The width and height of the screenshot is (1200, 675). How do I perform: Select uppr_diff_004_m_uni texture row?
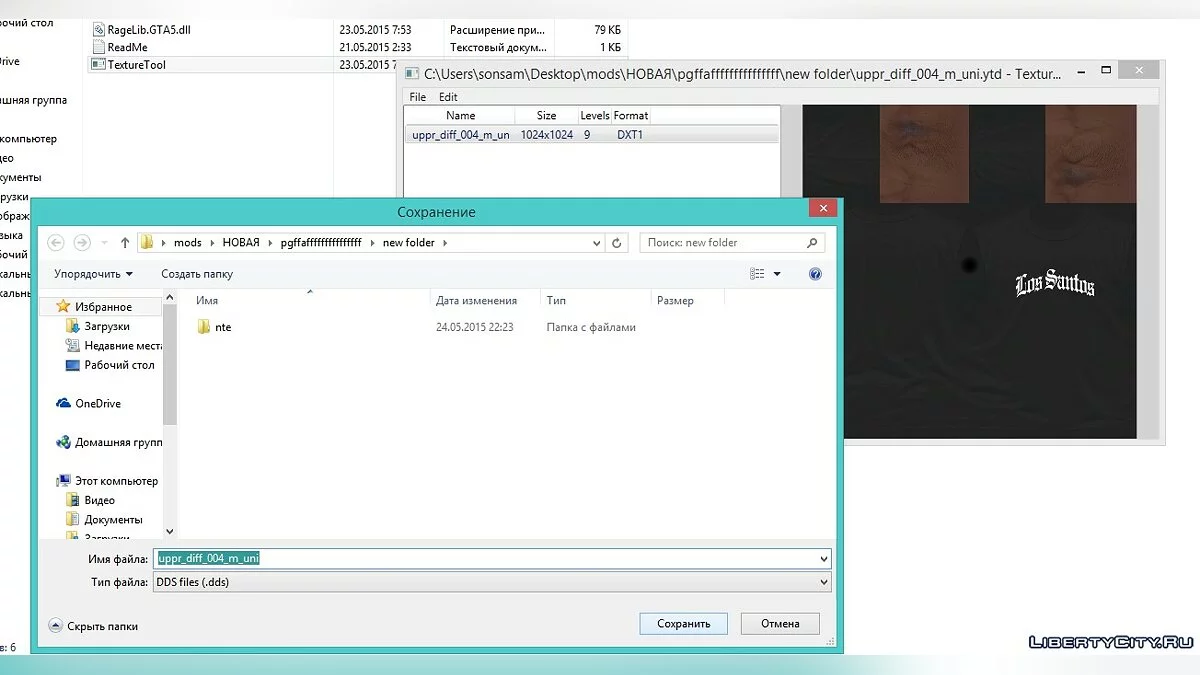click(x=460, y=135)
